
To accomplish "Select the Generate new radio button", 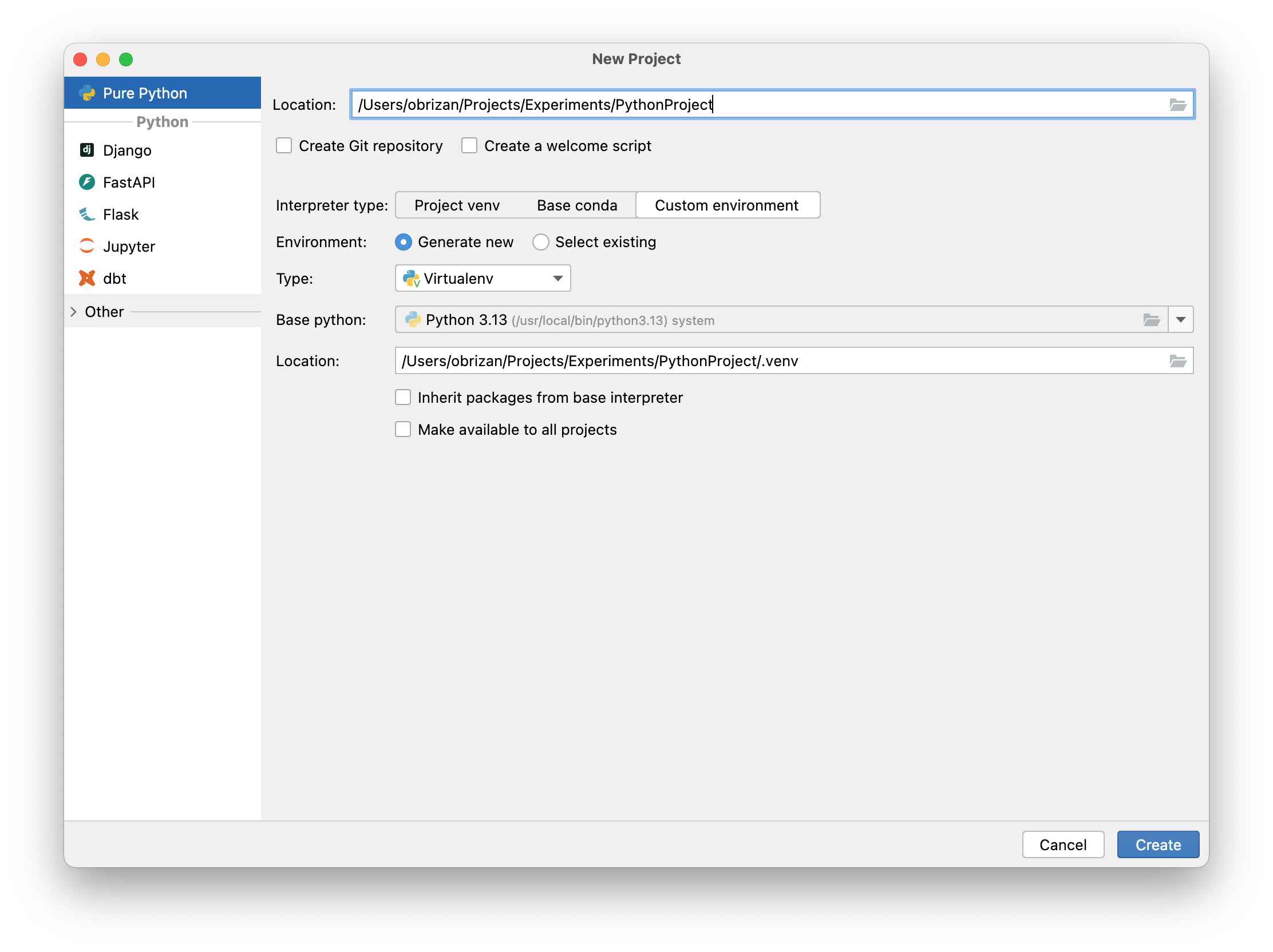I will (404, 242).
